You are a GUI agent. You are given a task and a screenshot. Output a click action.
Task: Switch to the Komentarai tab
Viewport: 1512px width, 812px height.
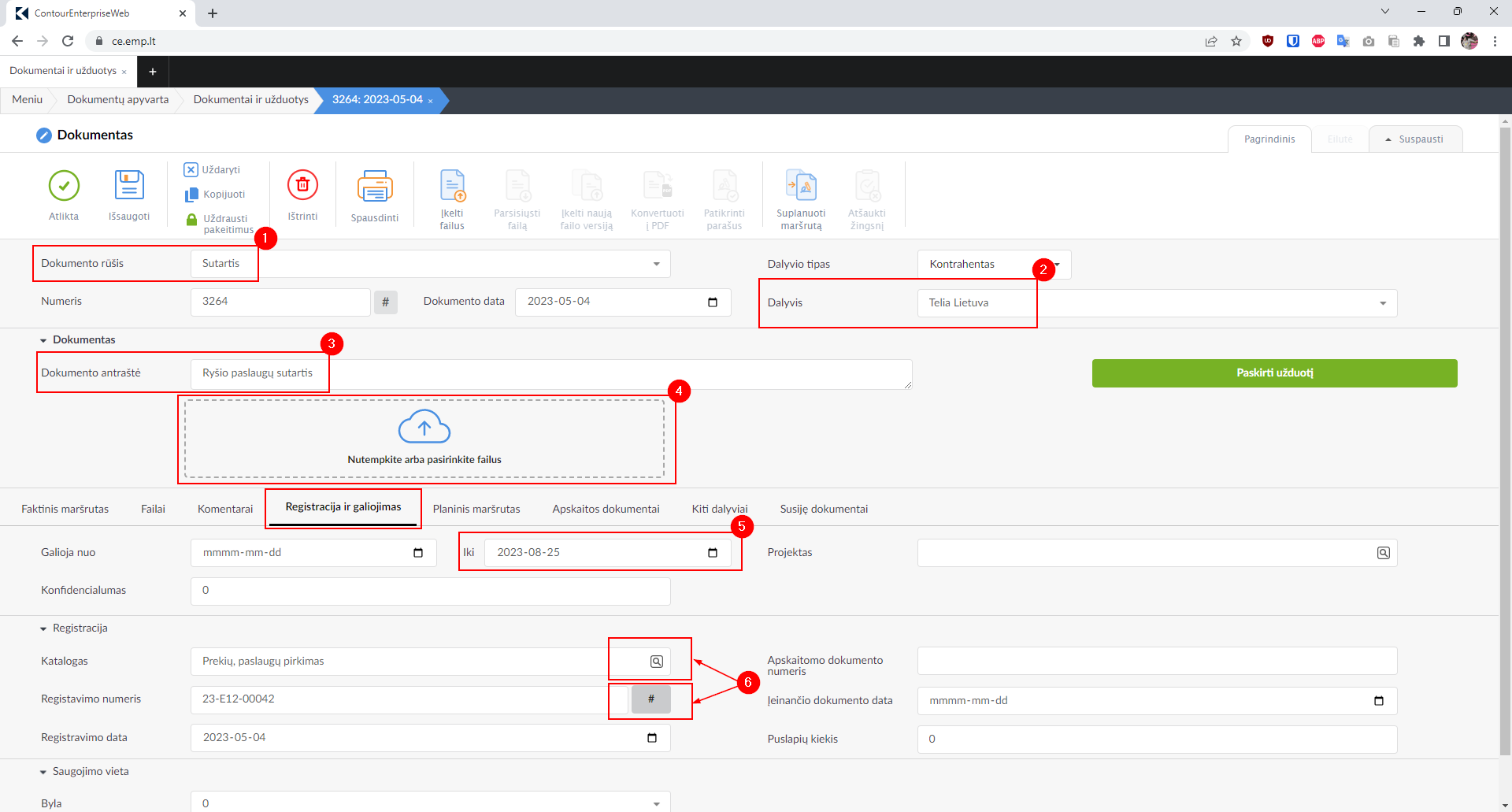tap(225, 509)
